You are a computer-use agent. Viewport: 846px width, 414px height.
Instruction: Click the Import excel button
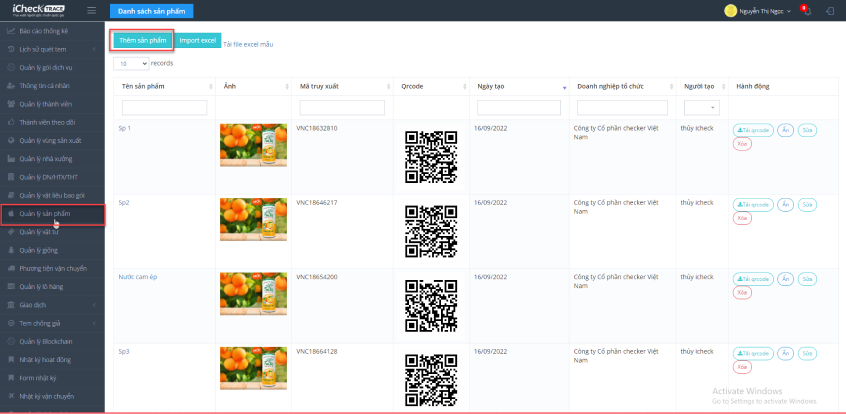pos(197,40)
